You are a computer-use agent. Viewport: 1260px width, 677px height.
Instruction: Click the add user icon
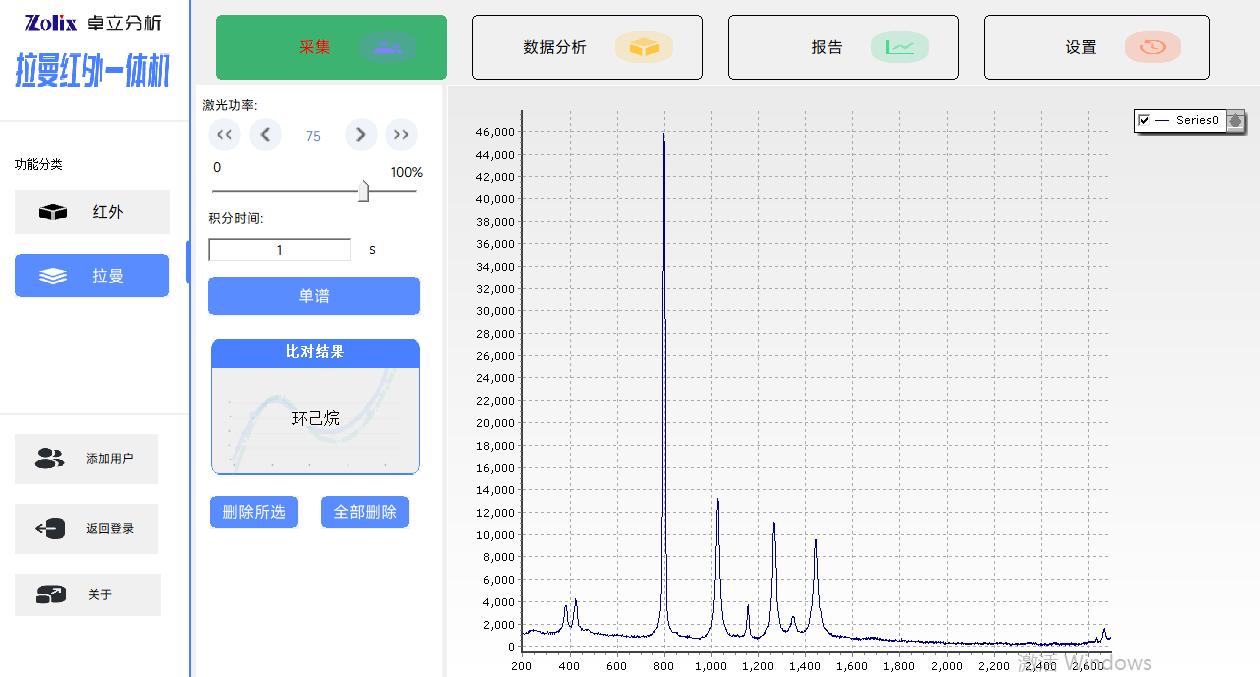(x=49, y=459)
